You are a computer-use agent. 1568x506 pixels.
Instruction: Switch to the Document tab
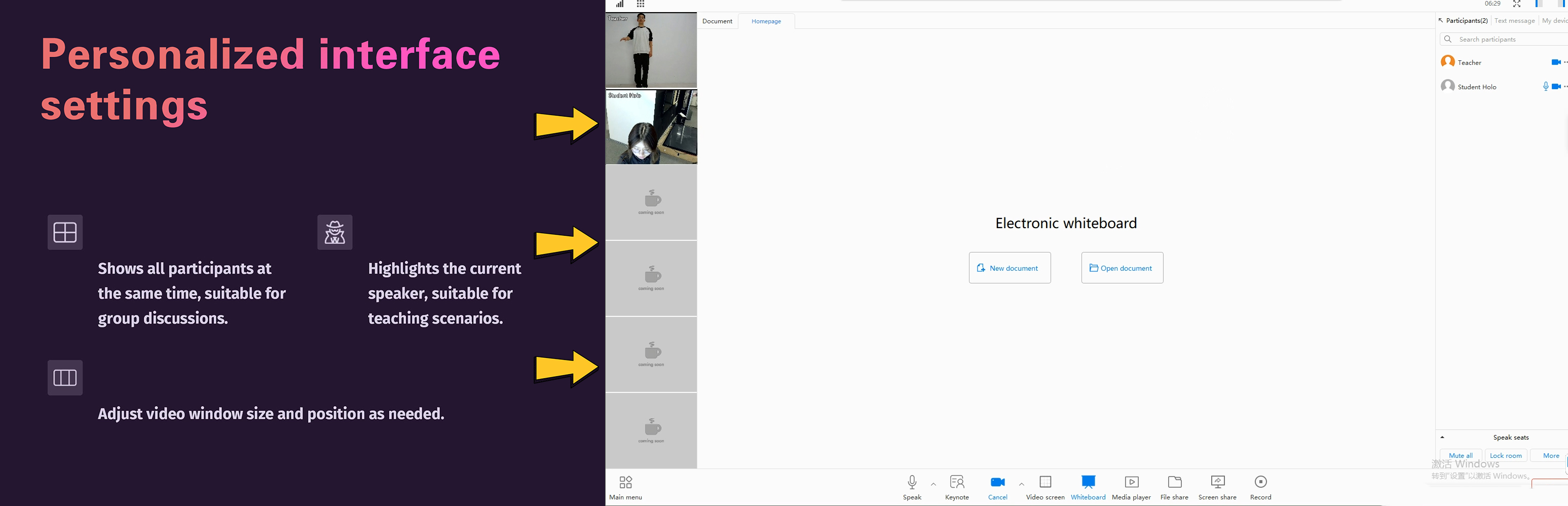click(717, 21)
